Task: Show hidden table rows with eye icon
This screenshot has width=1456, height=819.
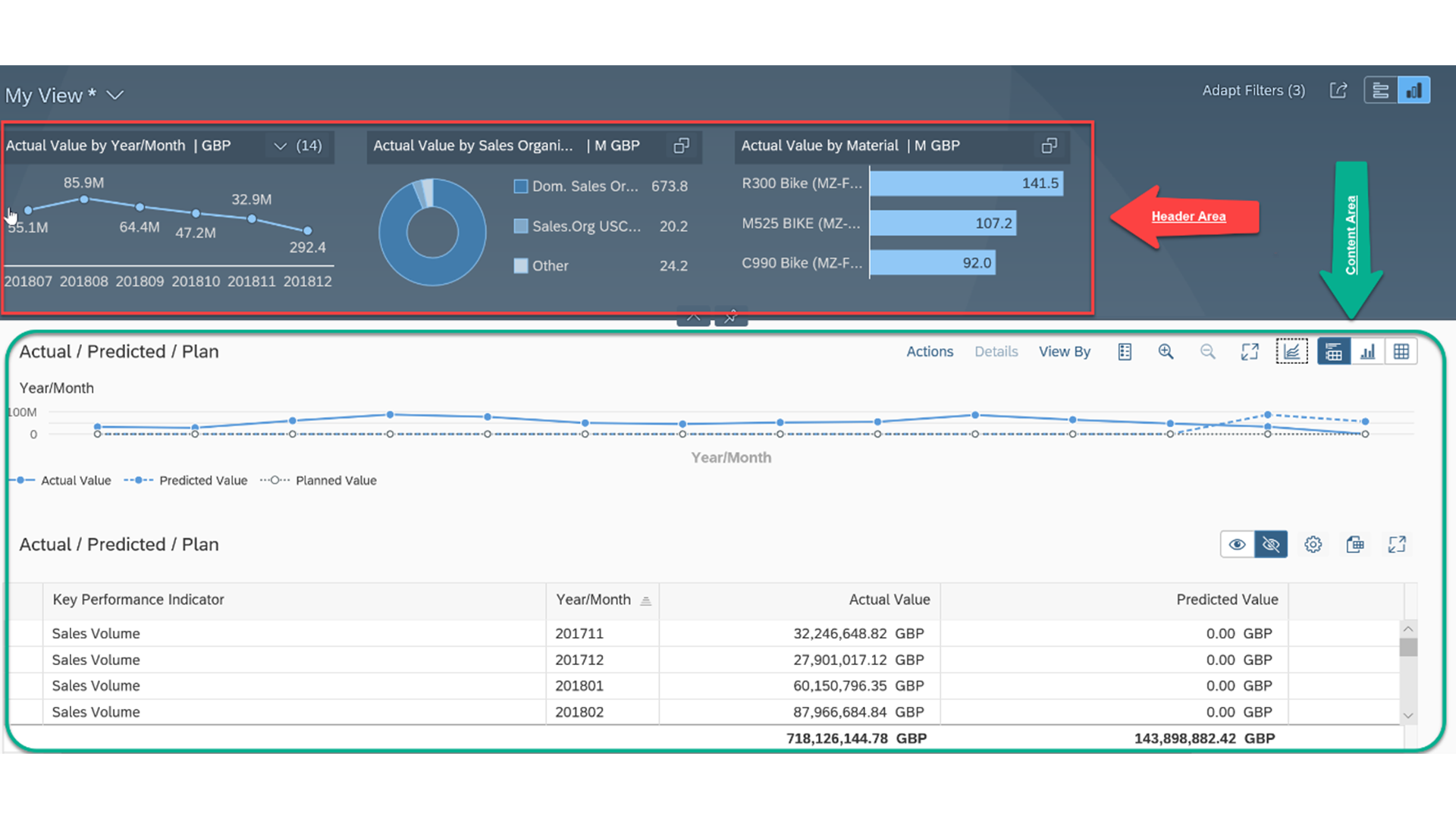Action: (x=1237, y=544)
